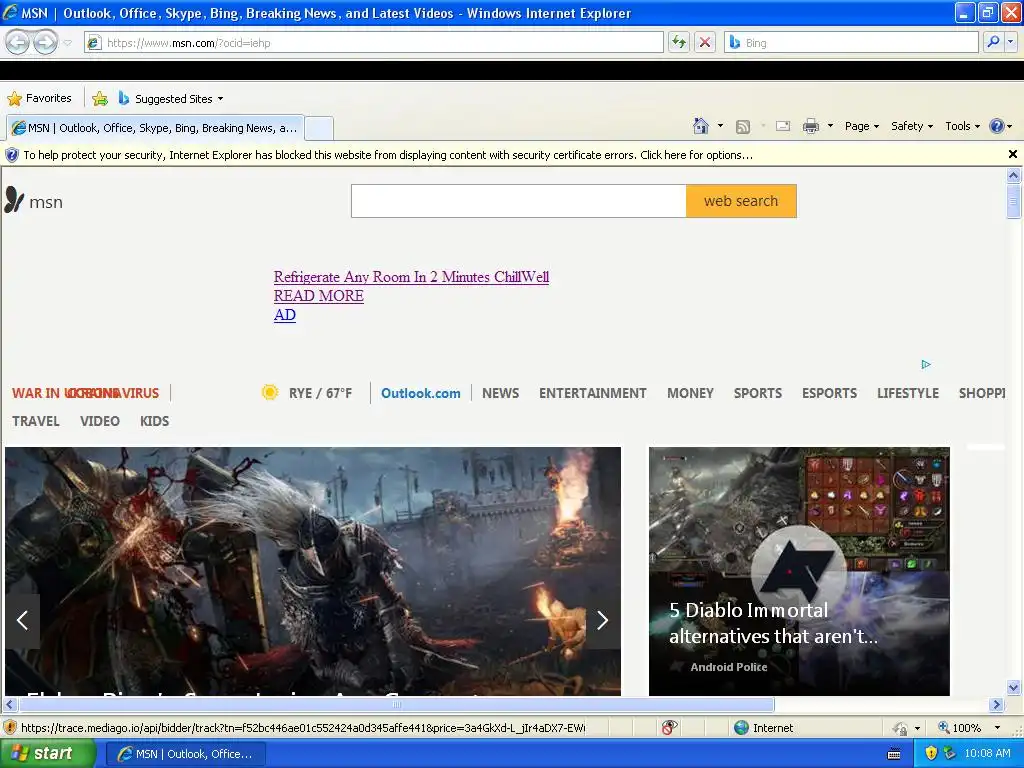Open the NEWS section
This screenshot has width=1024, height=768.
pyautogui.click(x=501, y=393)
